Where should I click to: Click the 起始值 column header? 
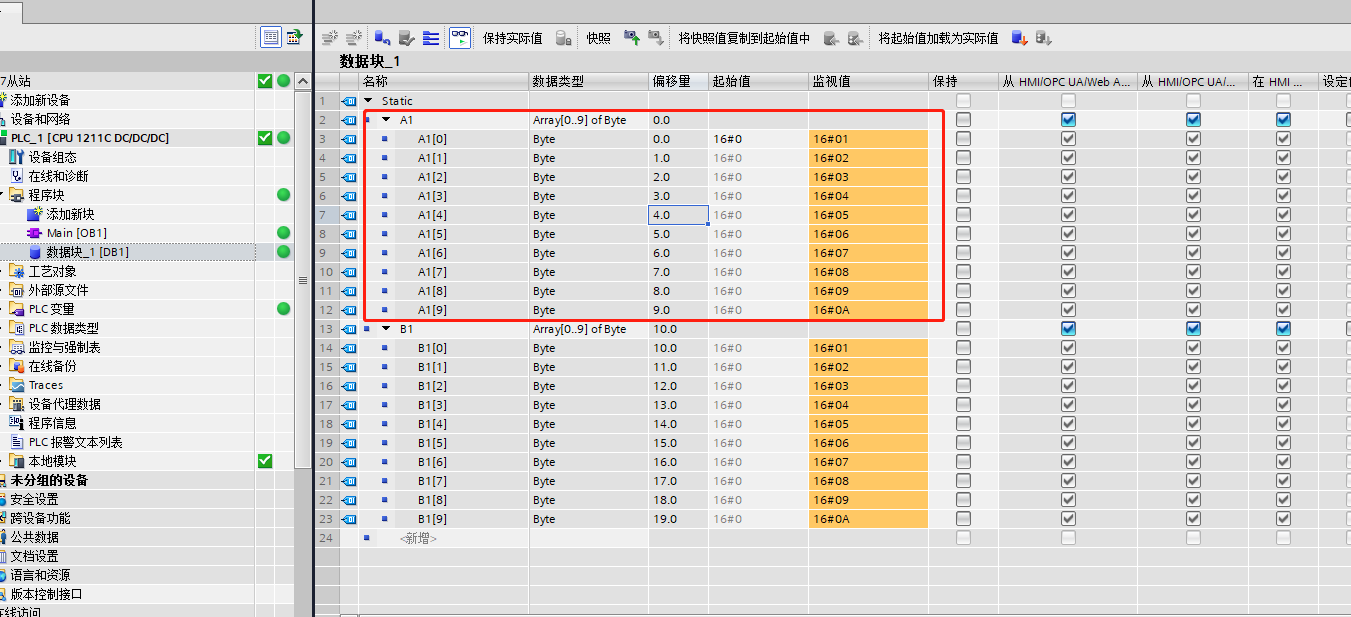[758, 82]
